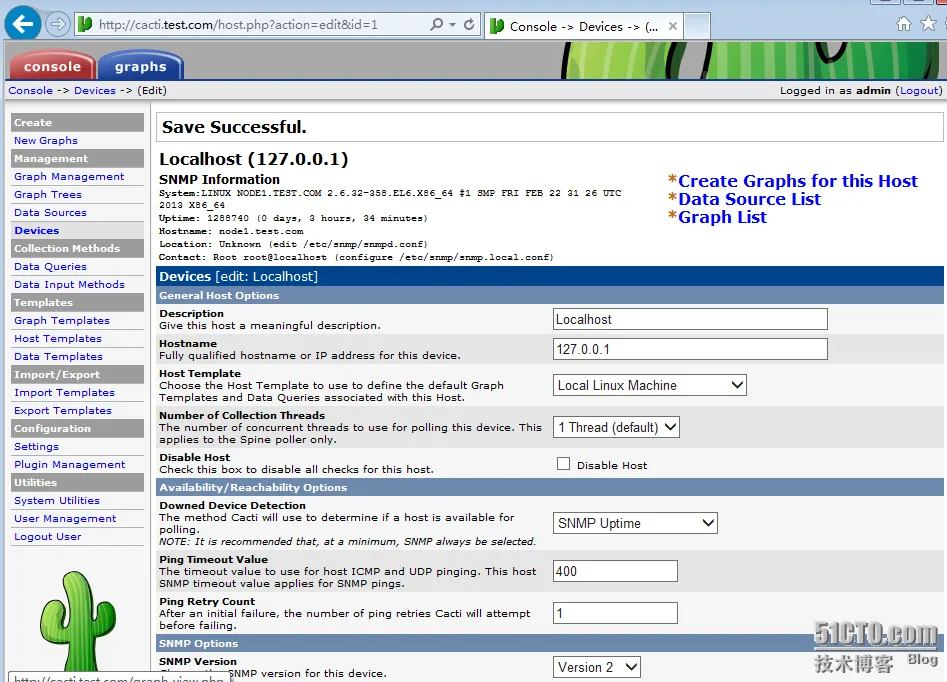
Task: Click the Availability/Reachability Options section header
Action: click(550, 487)
